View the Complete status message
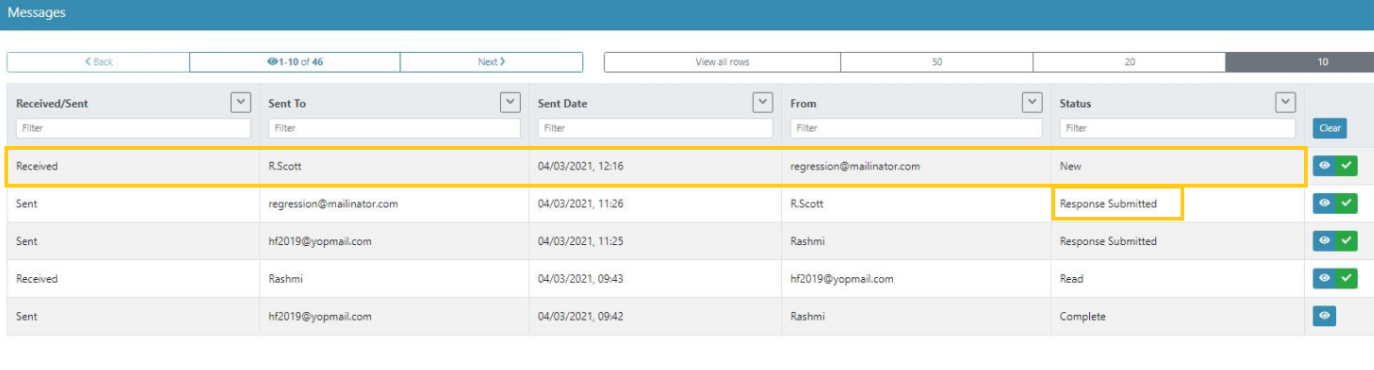This screenshot has height=370, width=1374. 1324,316
